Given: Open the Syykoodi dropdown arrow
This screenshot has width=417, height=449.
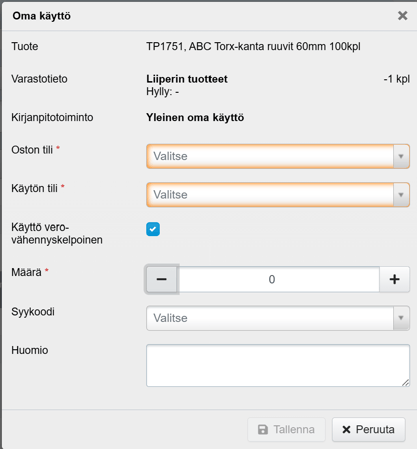Looking at the screenshot, I should point(401,318).
